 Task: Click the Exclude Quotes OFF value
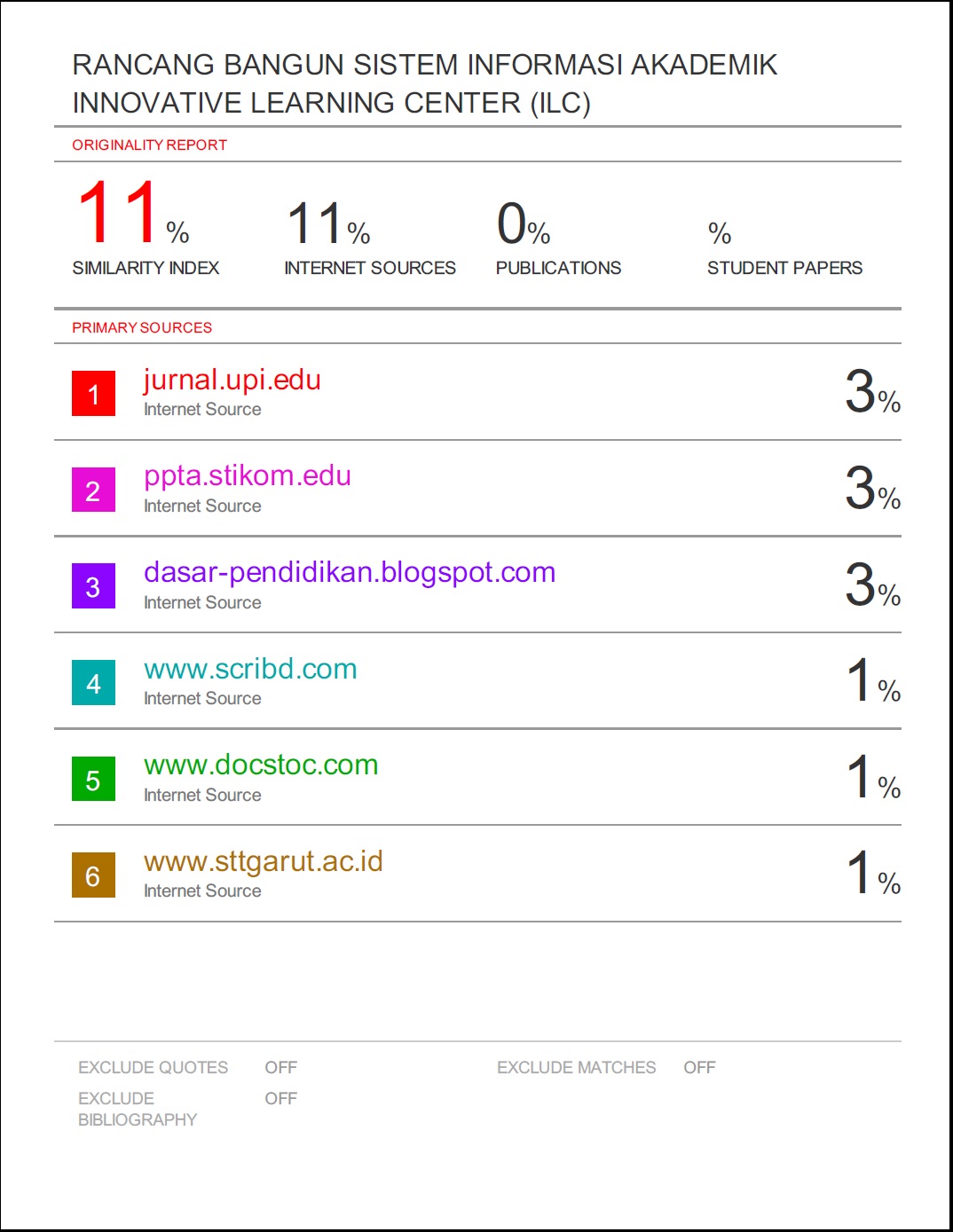[280, 1068]
